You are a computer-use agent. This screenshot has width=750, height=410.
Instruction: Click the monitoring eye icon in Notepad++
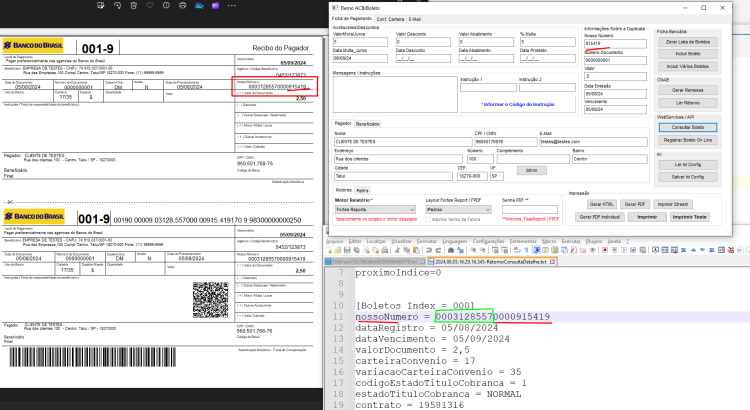tap(593, 250)
